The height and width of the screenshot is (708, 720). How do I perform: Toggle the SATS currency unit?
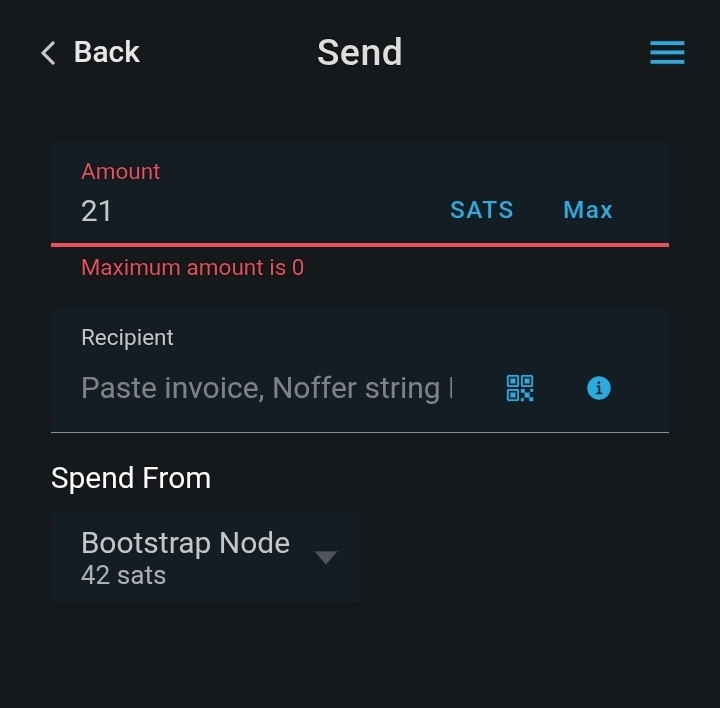click(x=481, y=210)
